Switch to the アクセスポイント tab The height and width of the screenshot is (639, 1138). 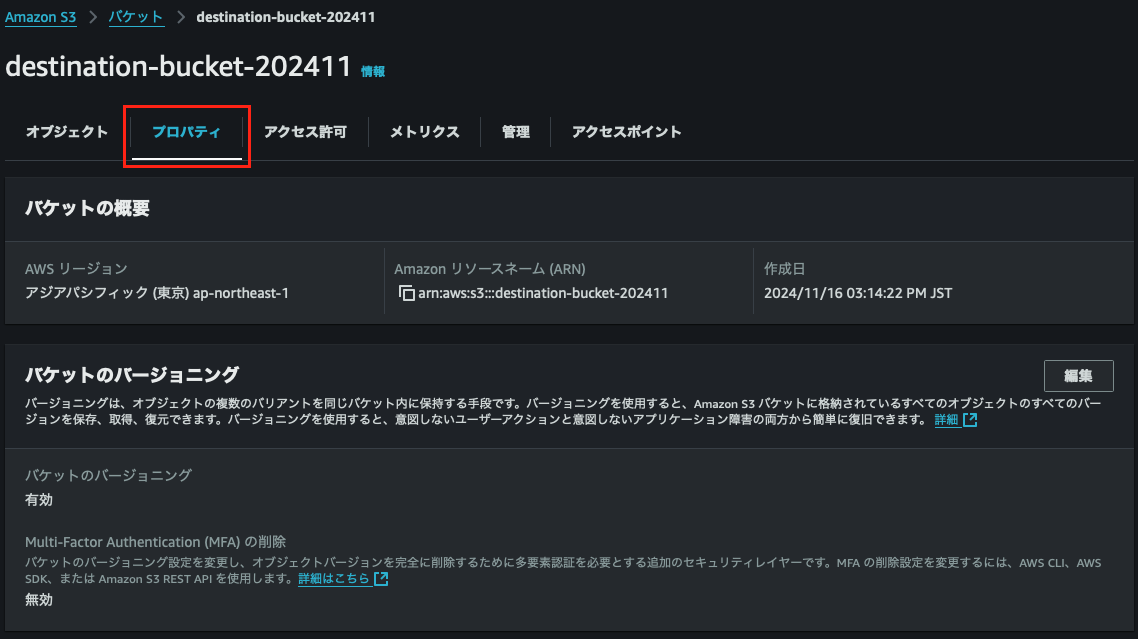(x=626, y=132)
